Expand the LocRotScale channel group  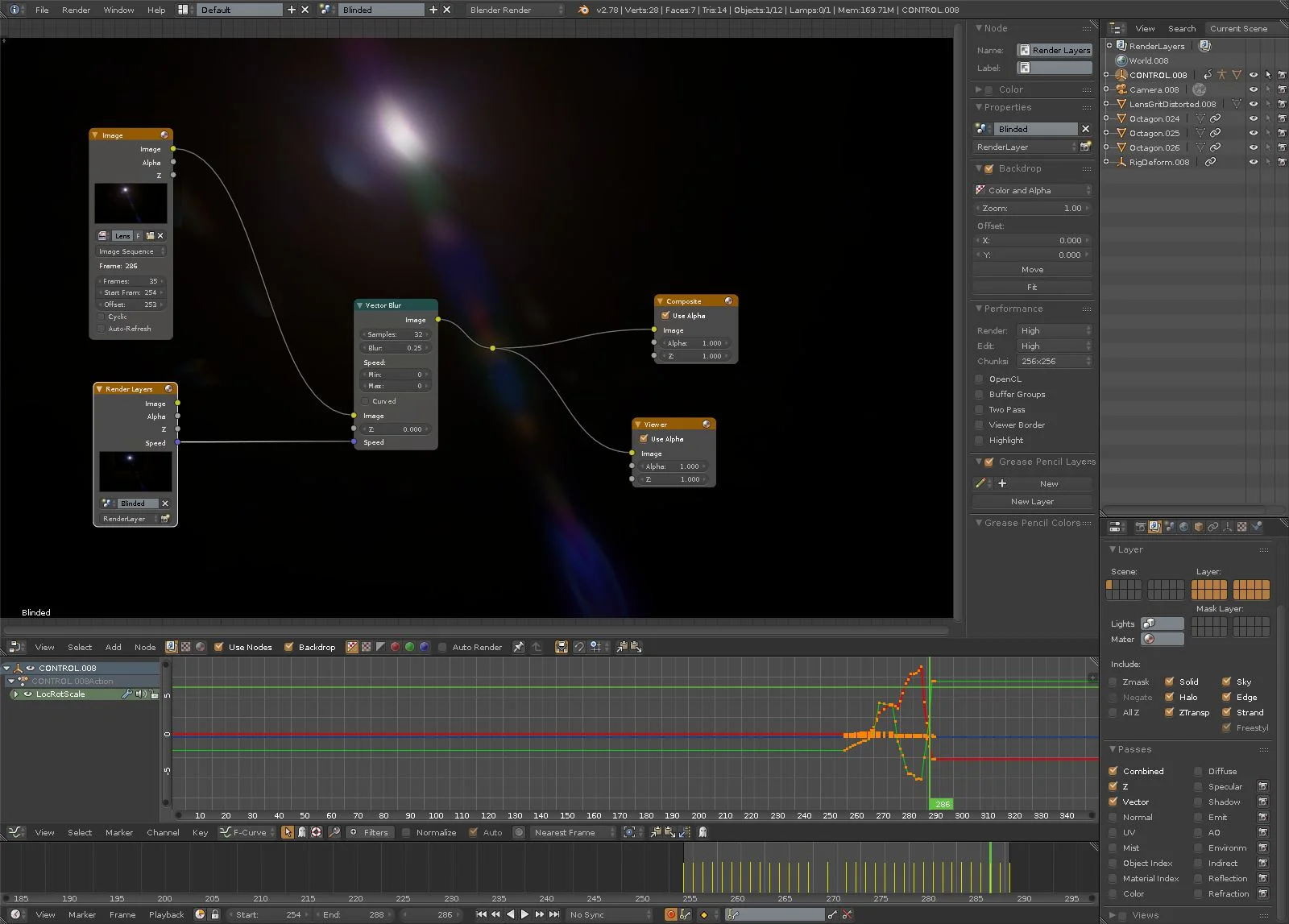click(15, 694)
